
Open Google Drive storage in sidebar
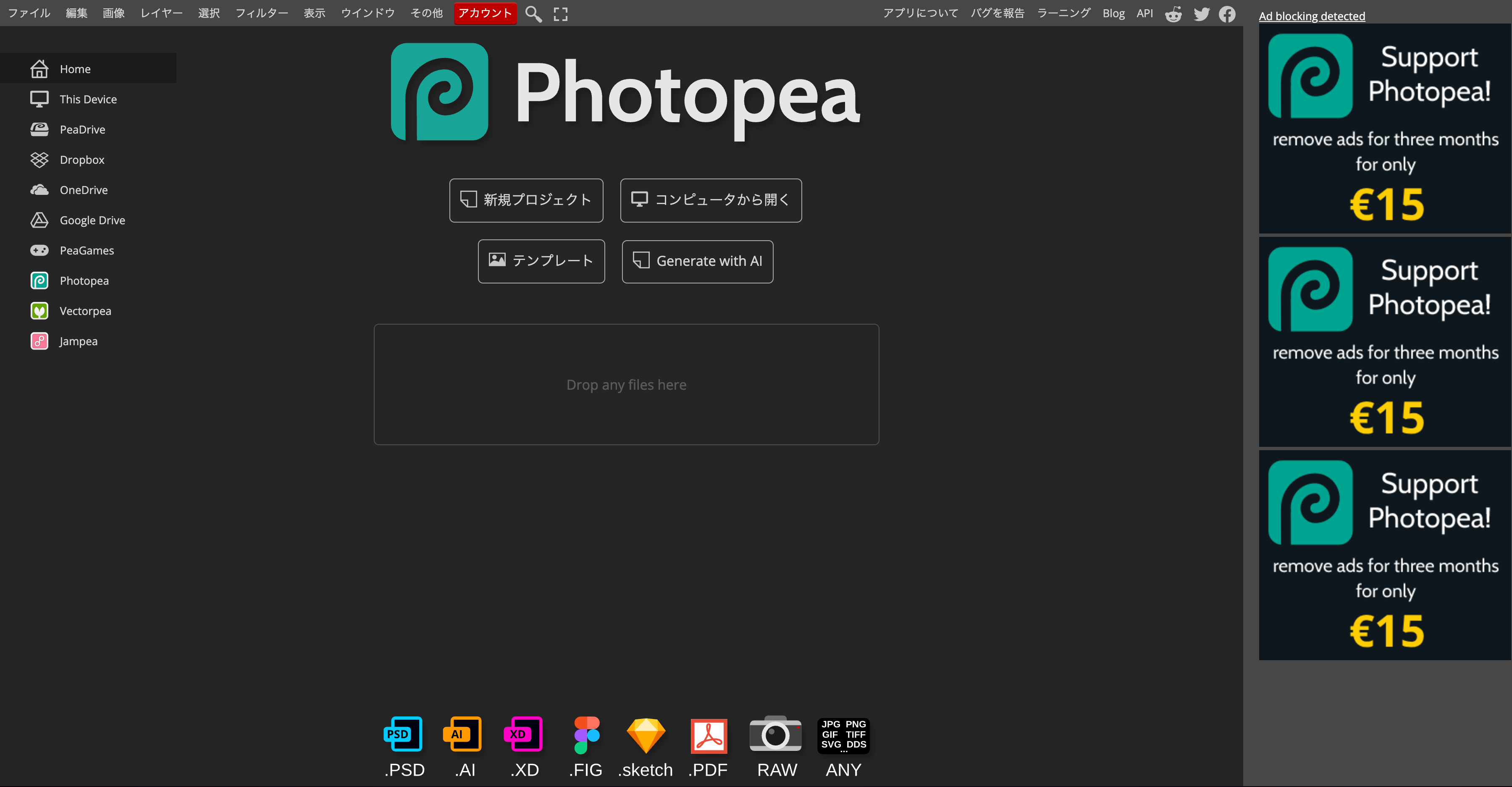(x=92, y=220)
